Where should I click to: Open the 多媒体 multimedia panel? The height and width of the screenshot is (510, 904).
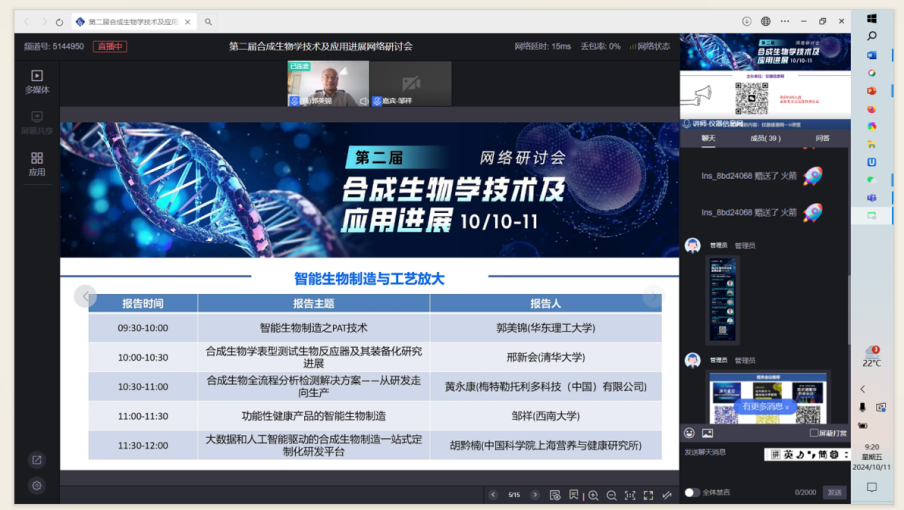tap(37, 80)
